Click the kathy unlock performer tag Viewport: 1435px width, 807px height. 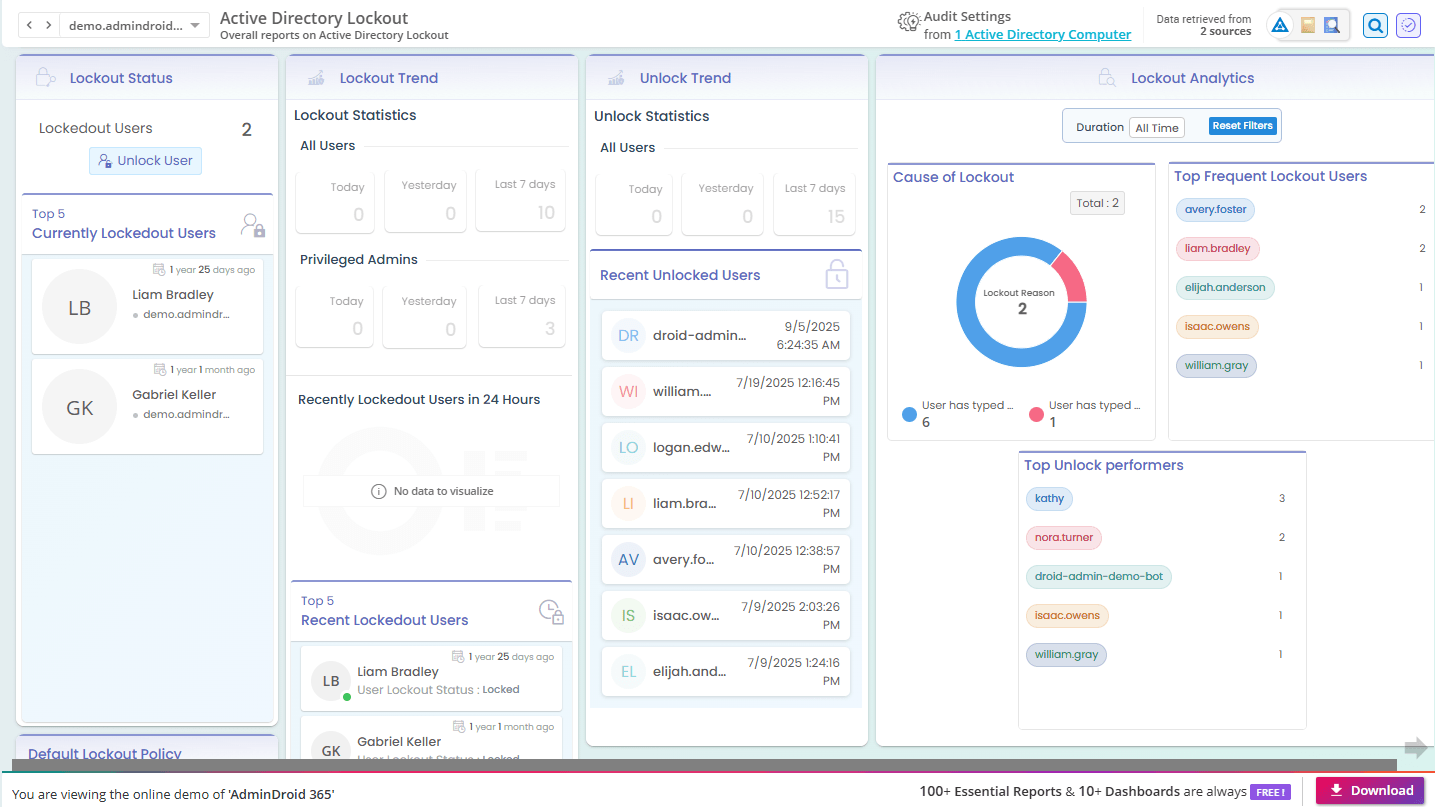pyautogui.click(x=1049, y=499)
